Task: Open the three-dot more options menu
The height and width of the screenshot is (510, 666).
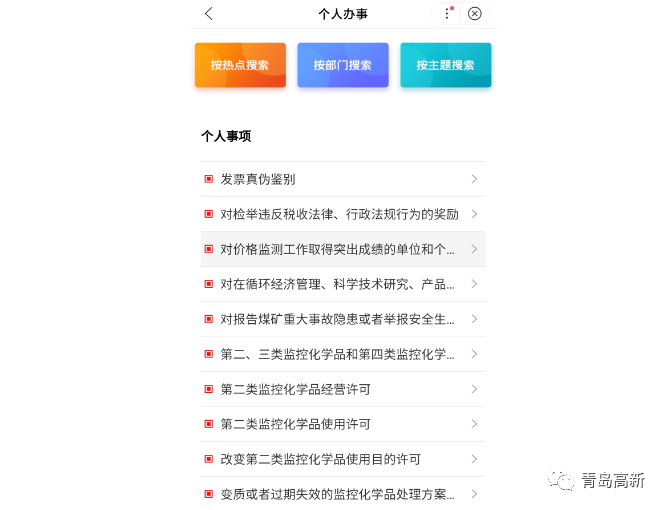Action: [447, 14]
